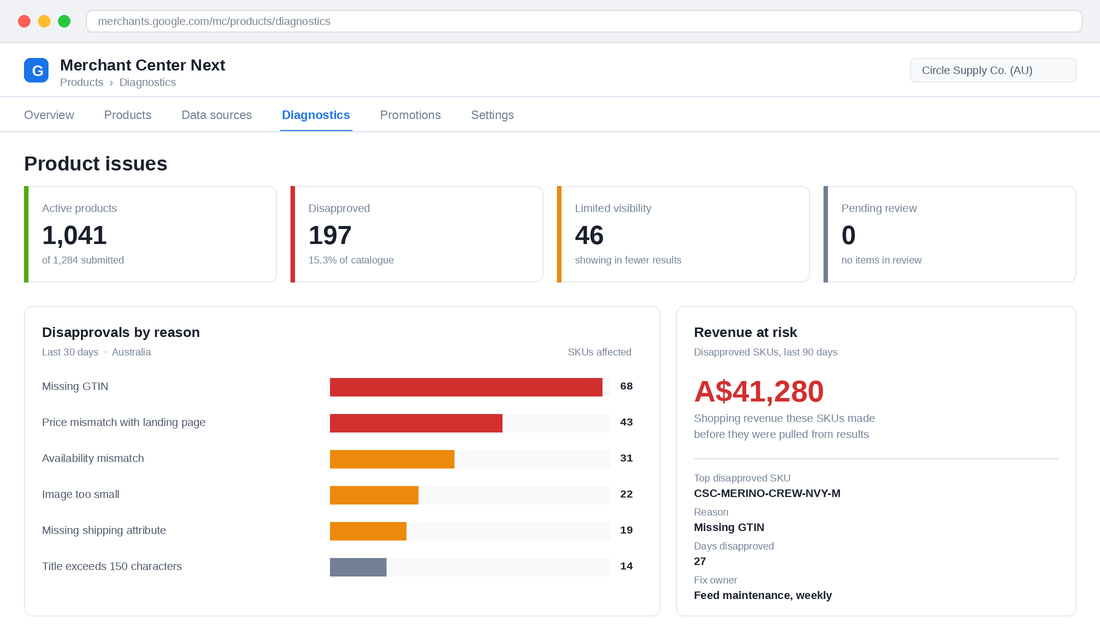
Task: Open the Active products 1,041 card
Action: click(150, 234)
